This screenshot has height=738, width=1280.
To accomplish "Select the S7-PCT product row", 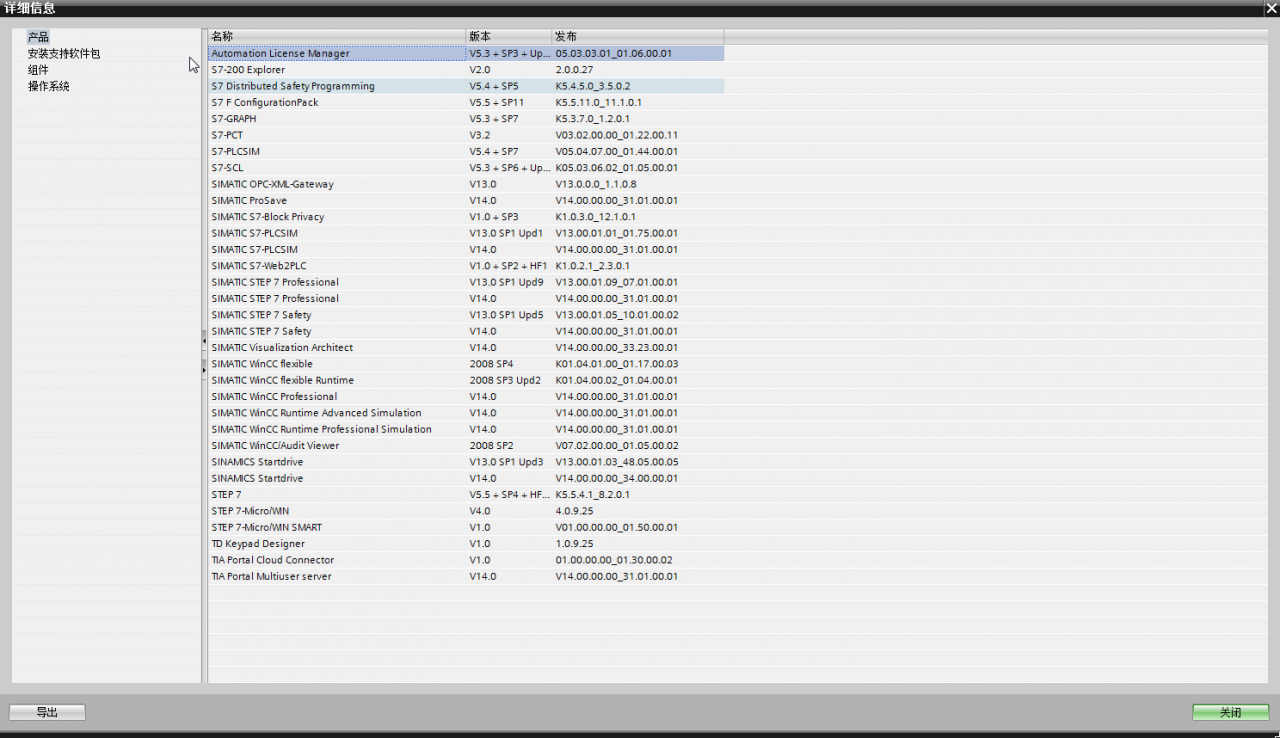I will pos(466,135).
